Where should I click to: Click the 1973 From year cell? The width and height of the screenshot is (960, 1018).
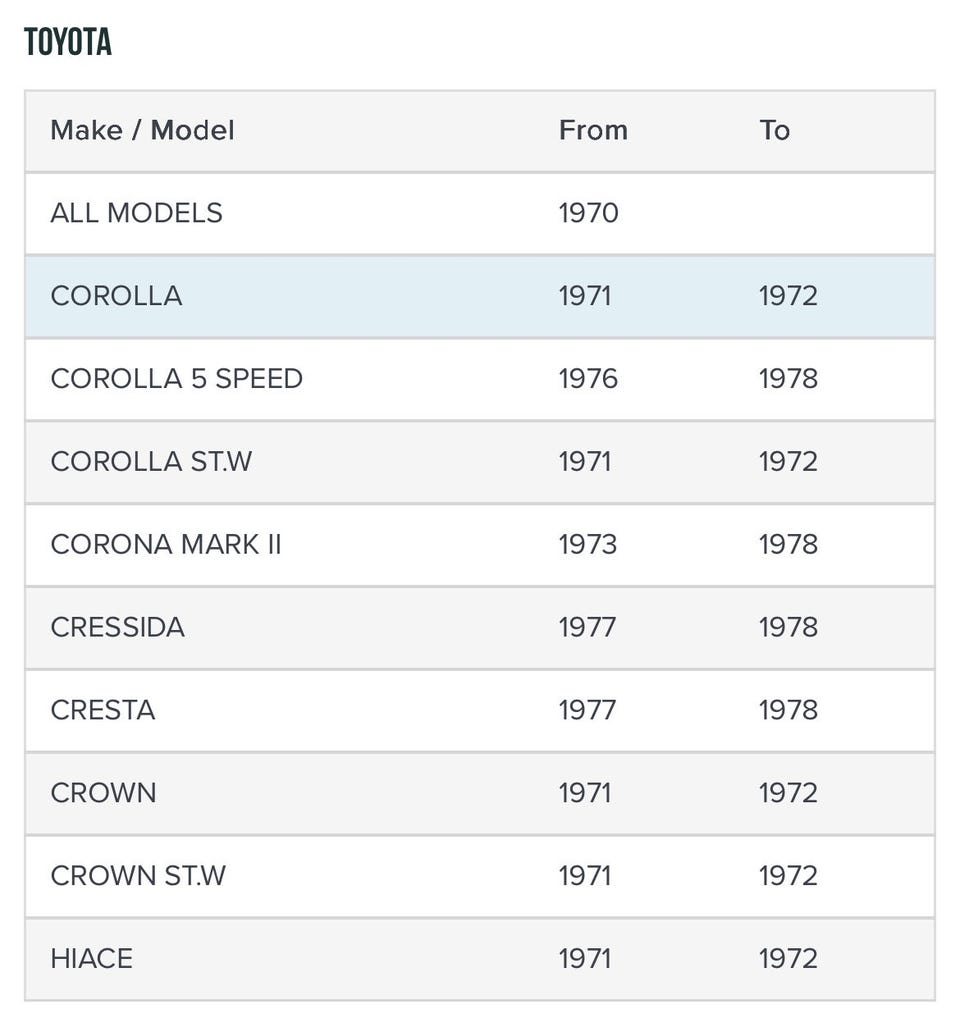coord(588,545)
